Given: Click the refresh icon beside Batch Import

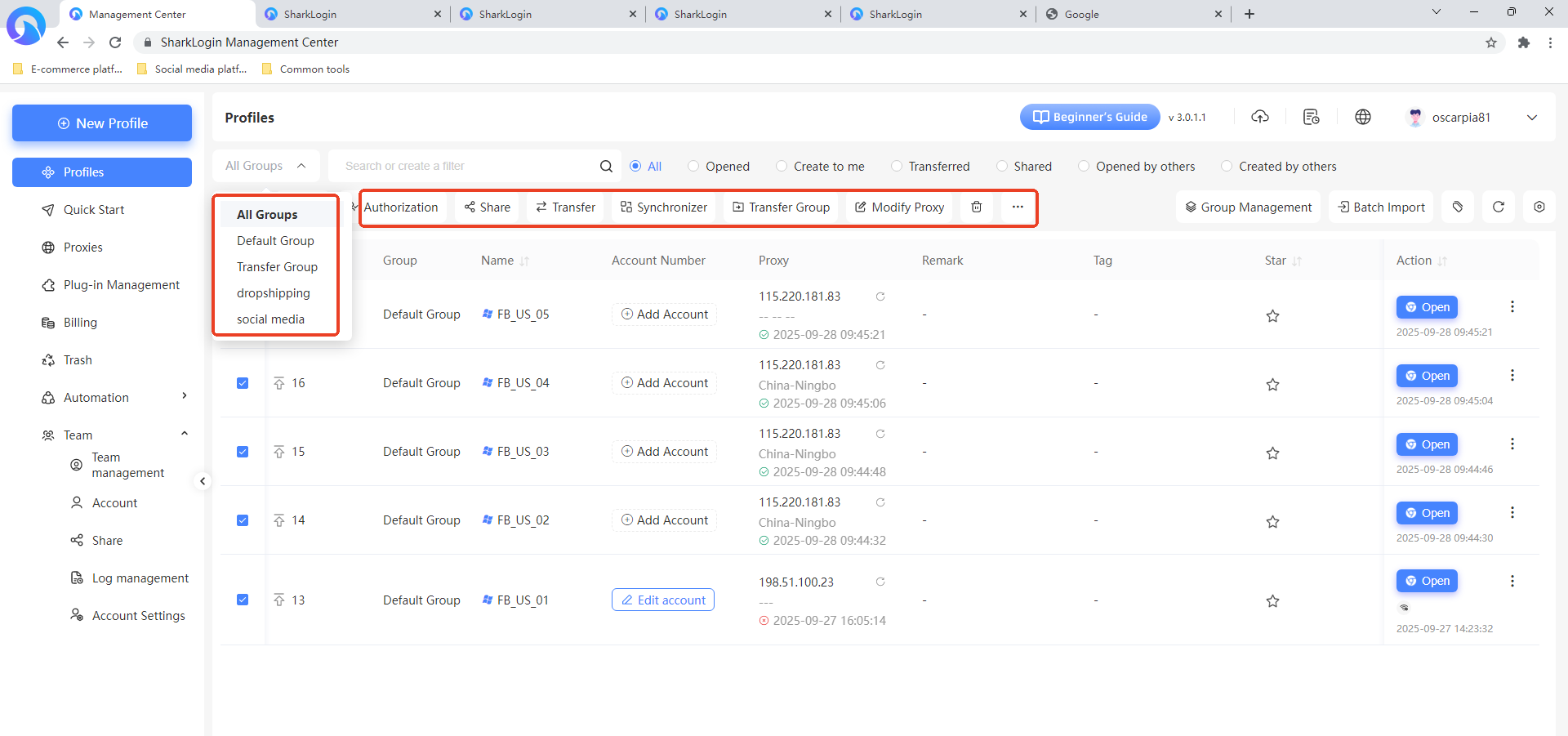Looking at the screenshot, I should point(1498,207).
